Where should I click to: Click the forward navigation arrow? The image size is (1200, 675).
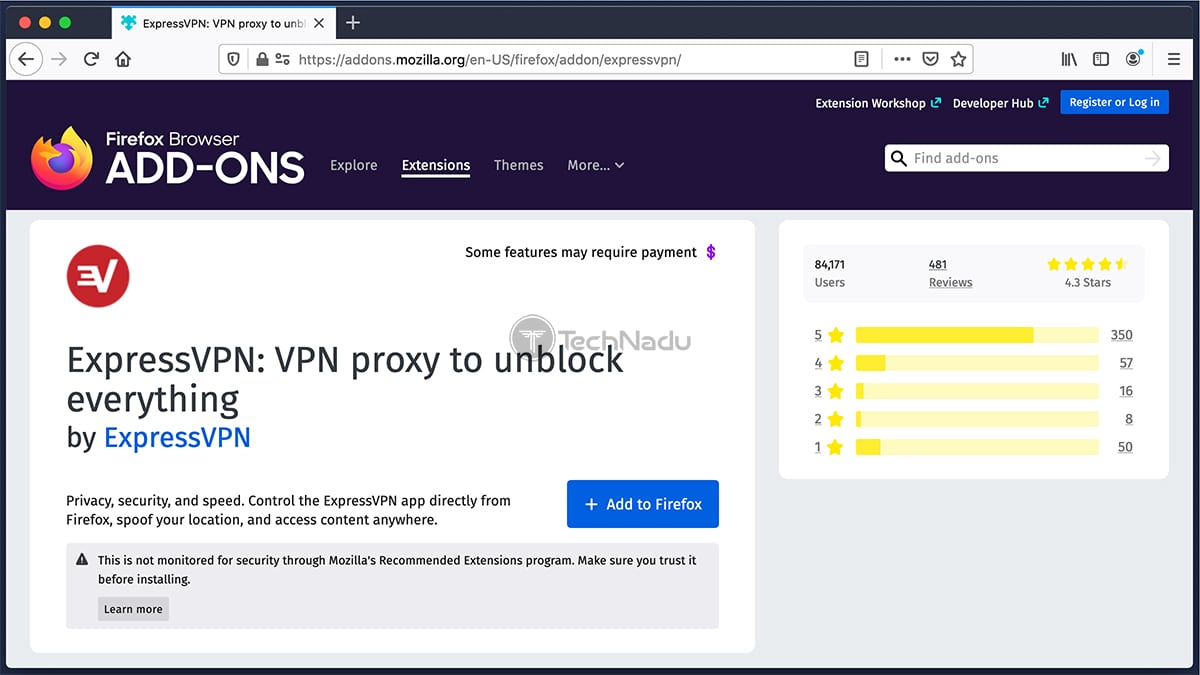coord(59,59)
